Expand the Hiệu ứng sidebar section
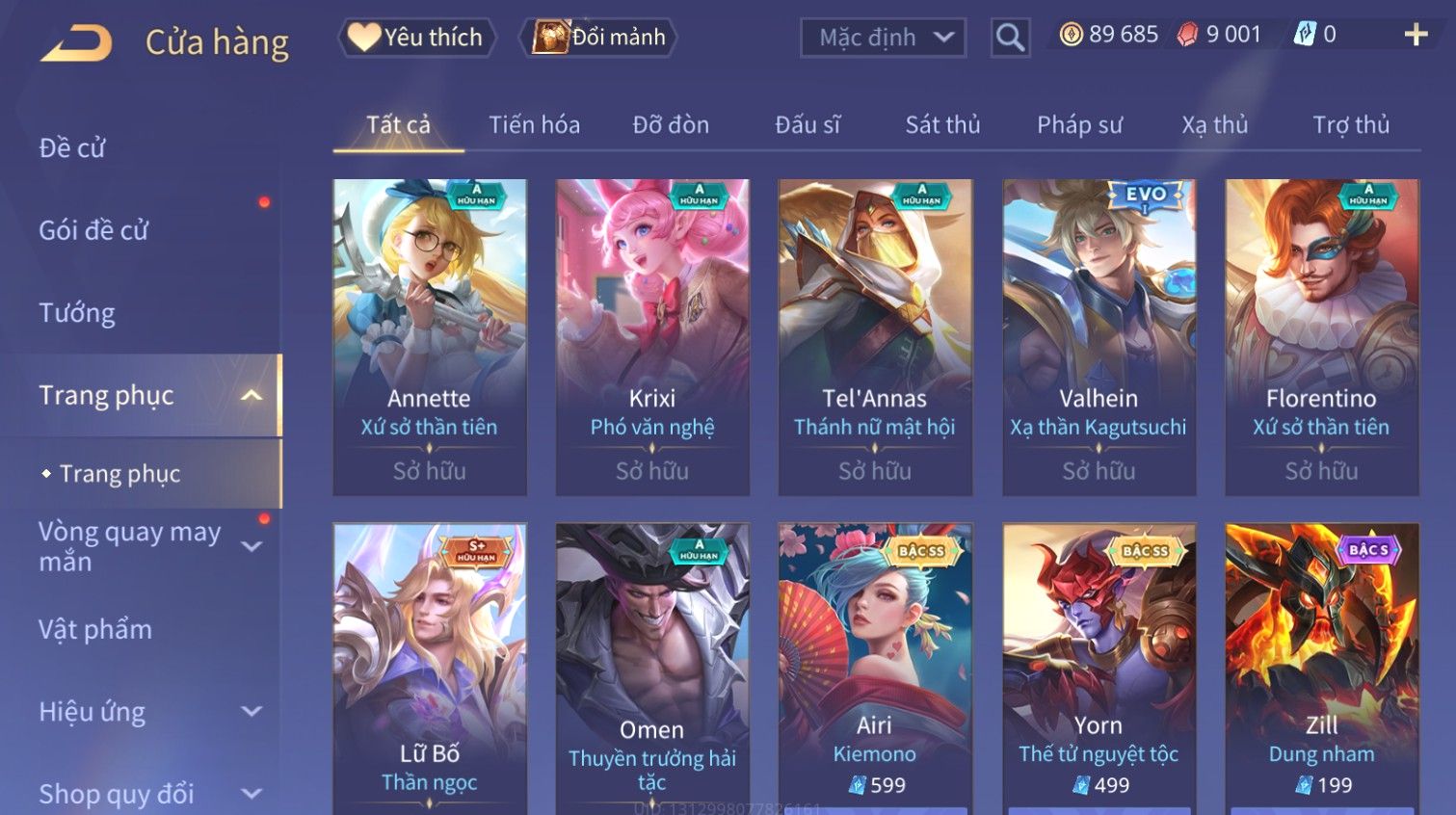Screen dimensions: 1456x815 [251, 711]
